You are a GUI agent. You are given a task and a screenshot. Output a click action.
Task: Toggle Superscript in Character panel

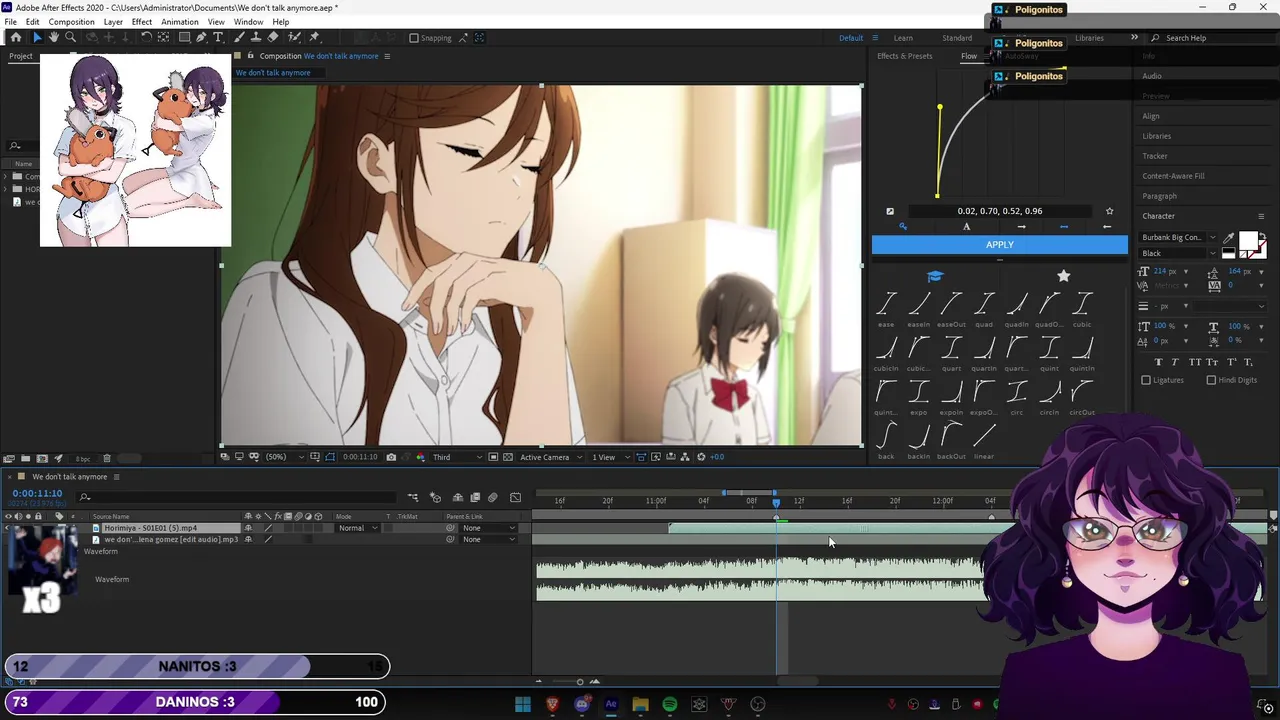tap(1231, 362)
